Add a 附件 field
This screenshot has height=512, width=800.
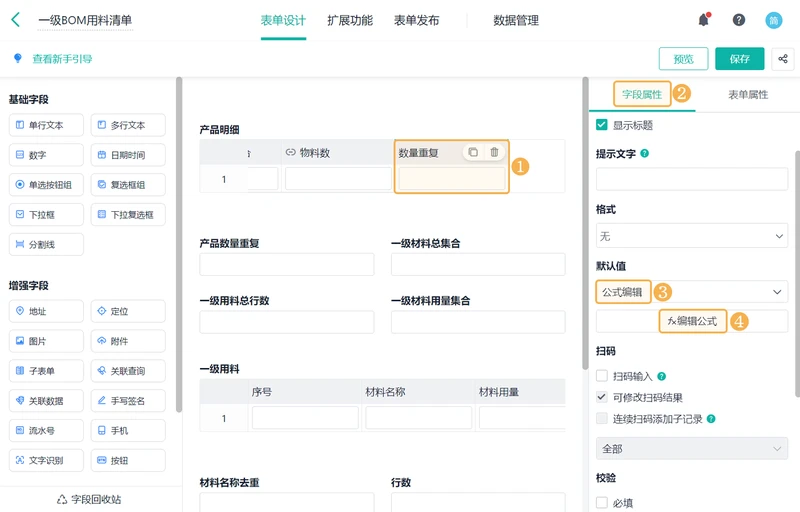click(128, 341)
